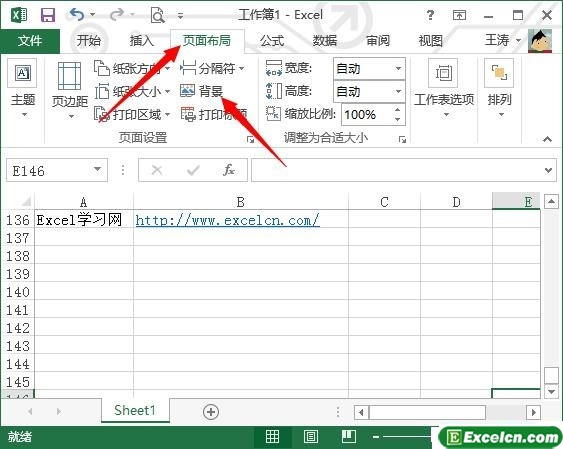The image size is (563, 449).
Task: Switch to Page Layout view in status bar
Action: tap(311, 437)
